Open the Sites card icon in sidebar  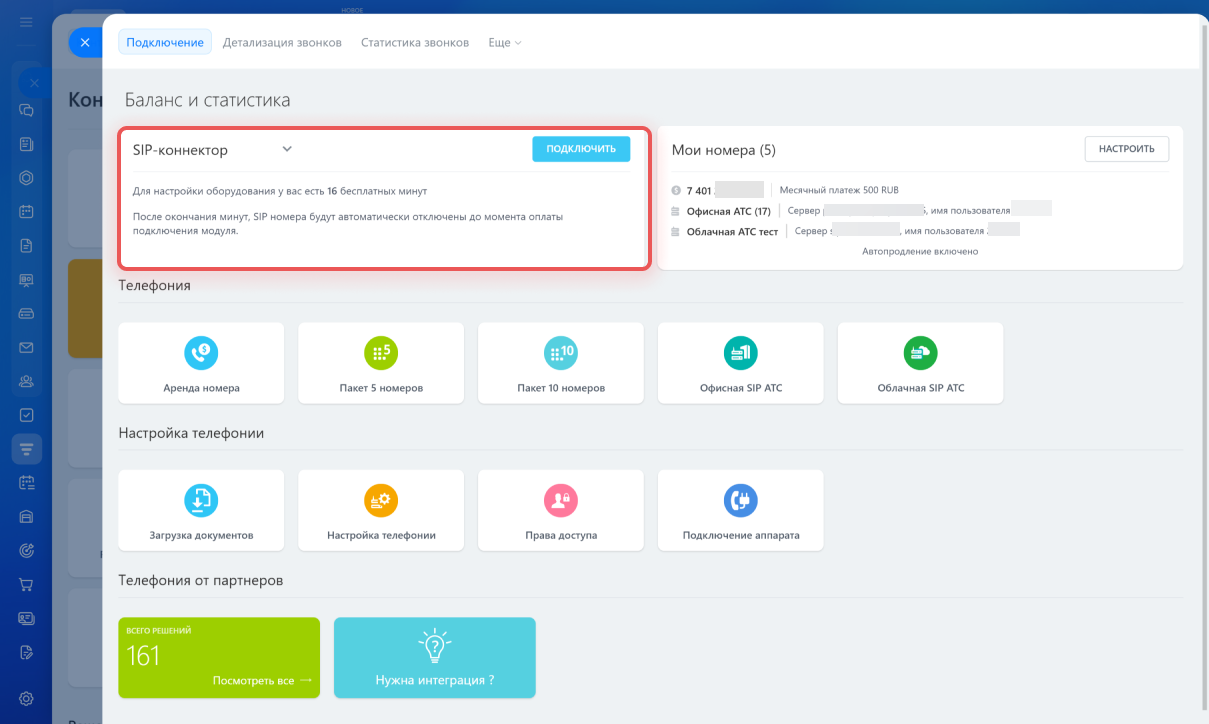click(27, 619)
